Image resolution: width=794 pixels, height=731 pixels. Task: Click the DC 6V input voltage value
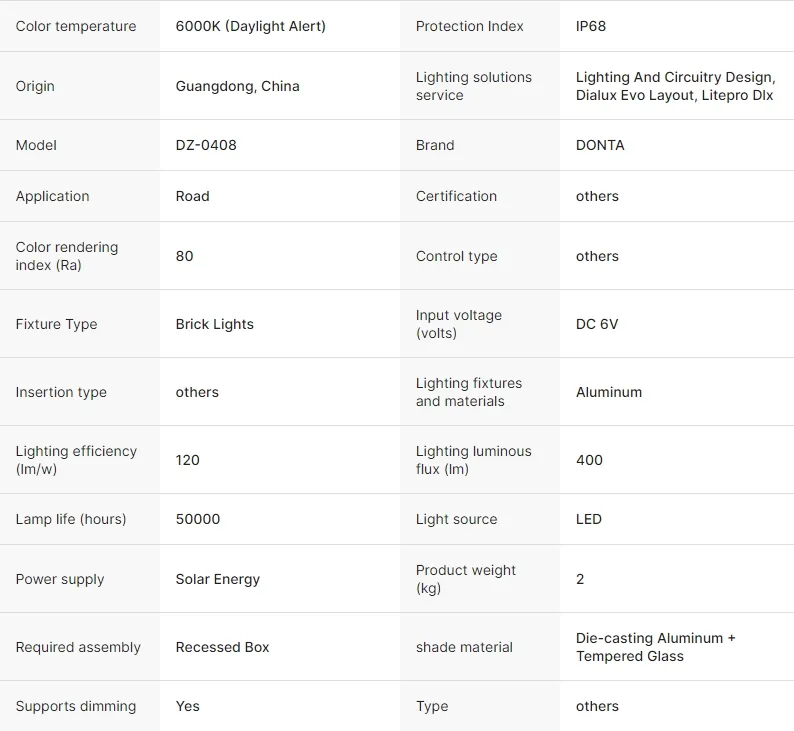click(x=597, y=324)
